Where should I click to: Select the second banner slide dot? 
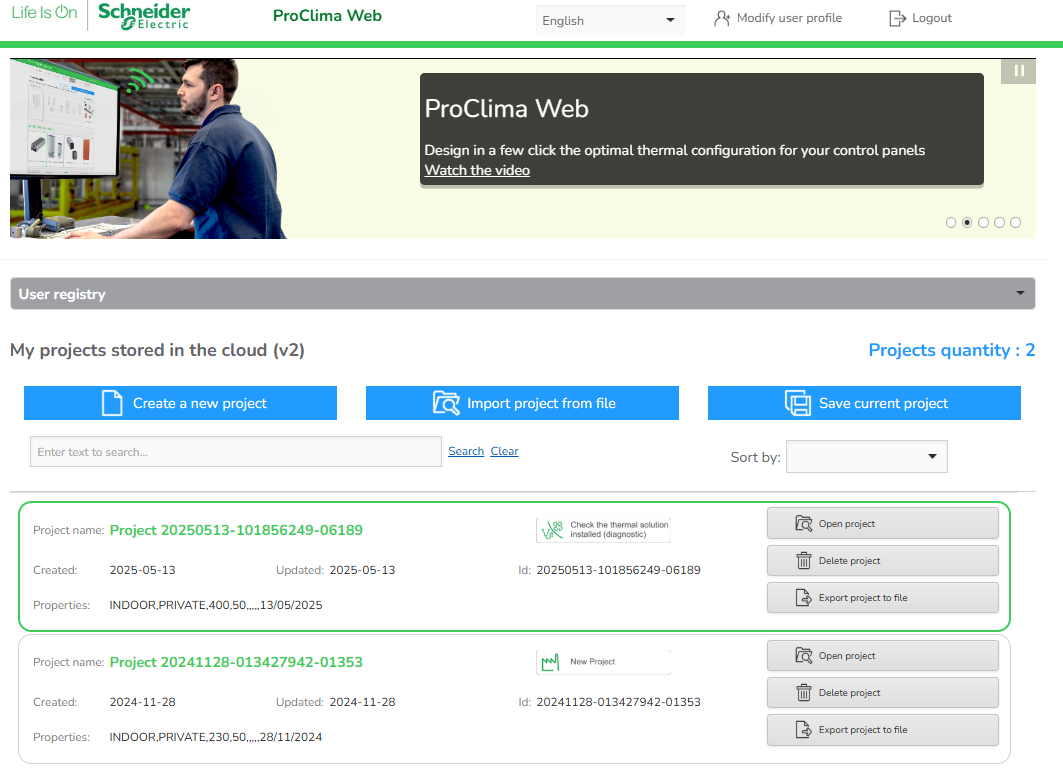click(967, 222)
